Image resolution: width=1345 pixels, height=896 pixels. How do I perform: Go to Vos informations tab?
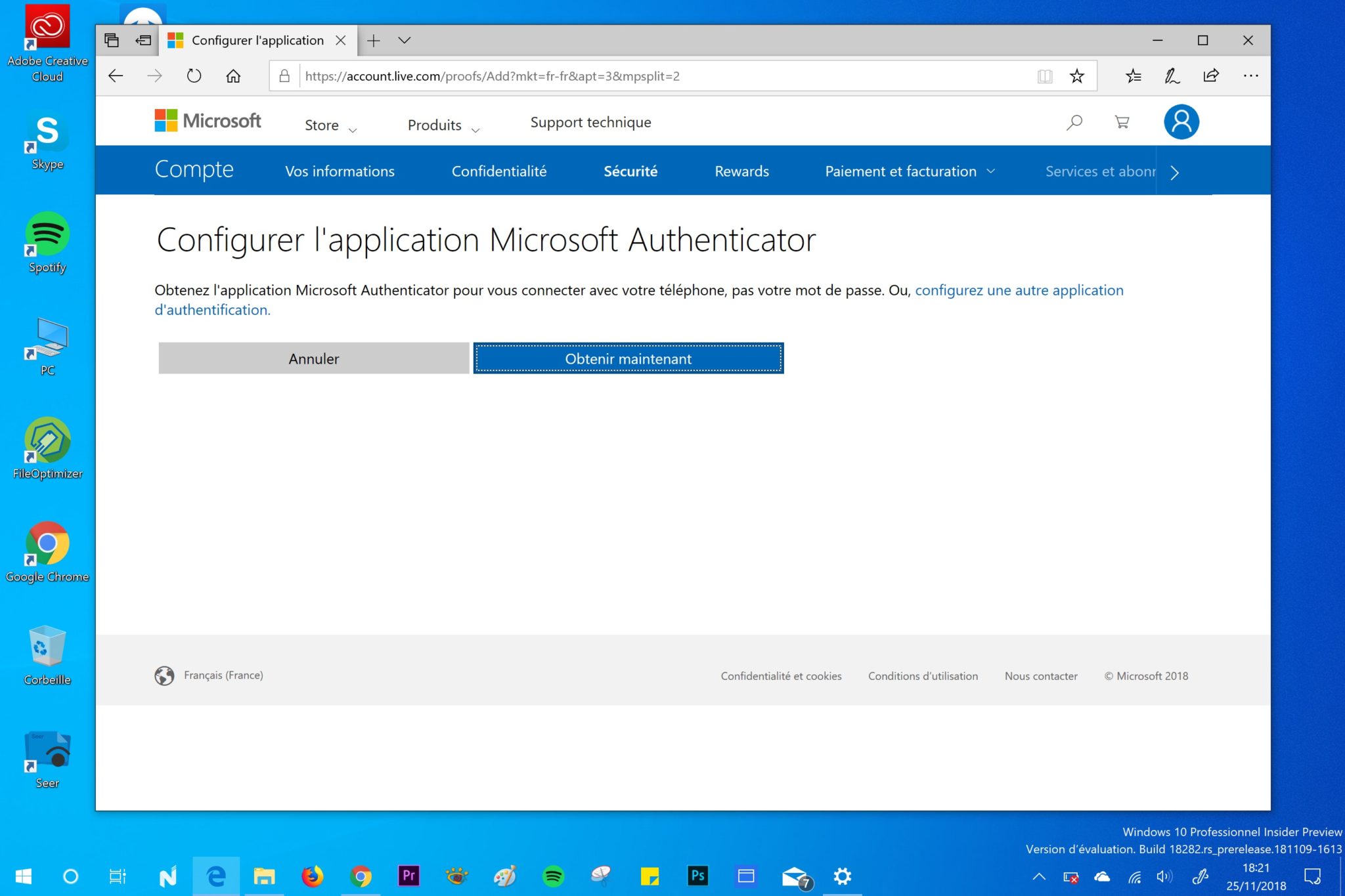click(x=340, y=171)
